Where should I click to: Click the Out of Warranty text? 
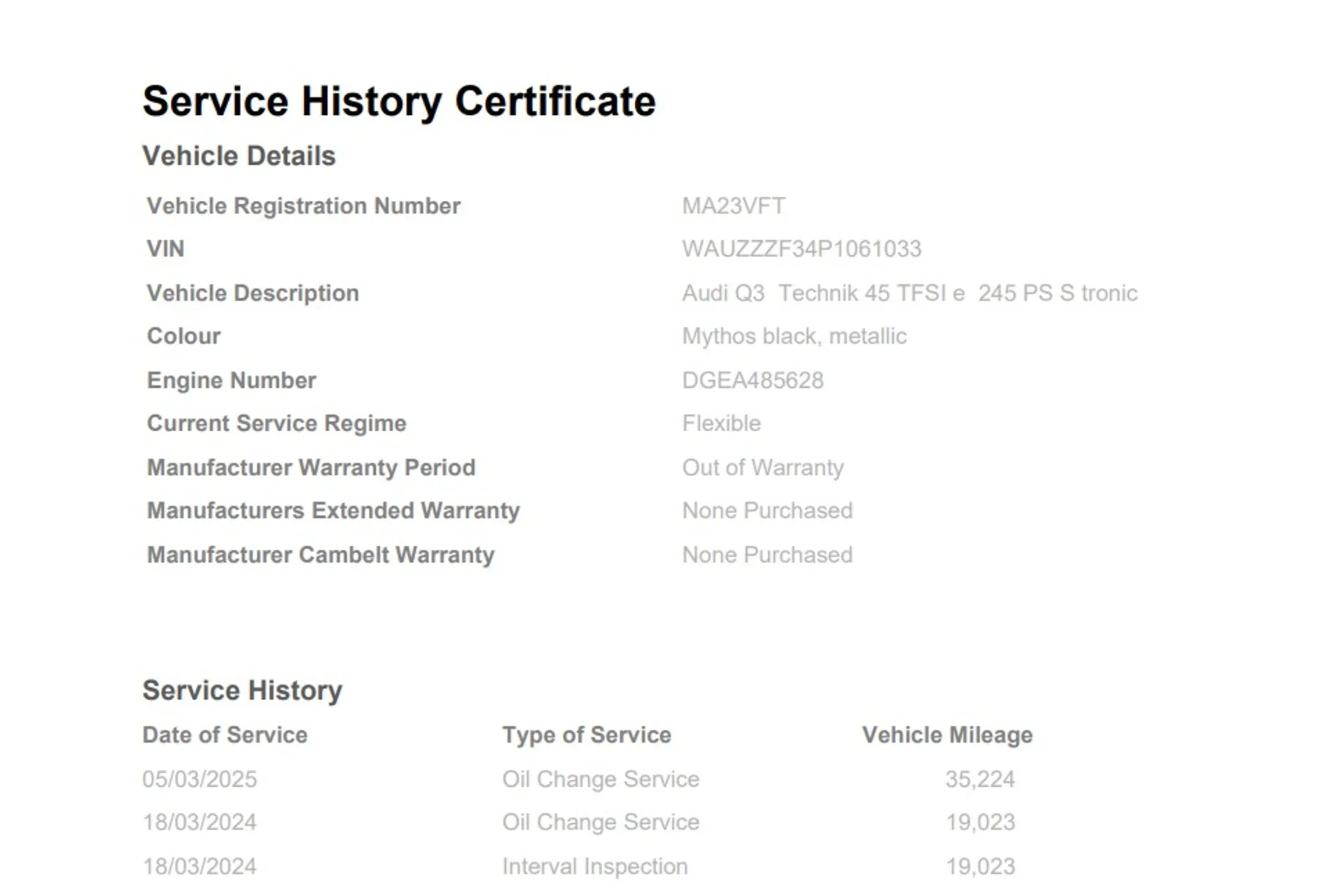point(762,468)
